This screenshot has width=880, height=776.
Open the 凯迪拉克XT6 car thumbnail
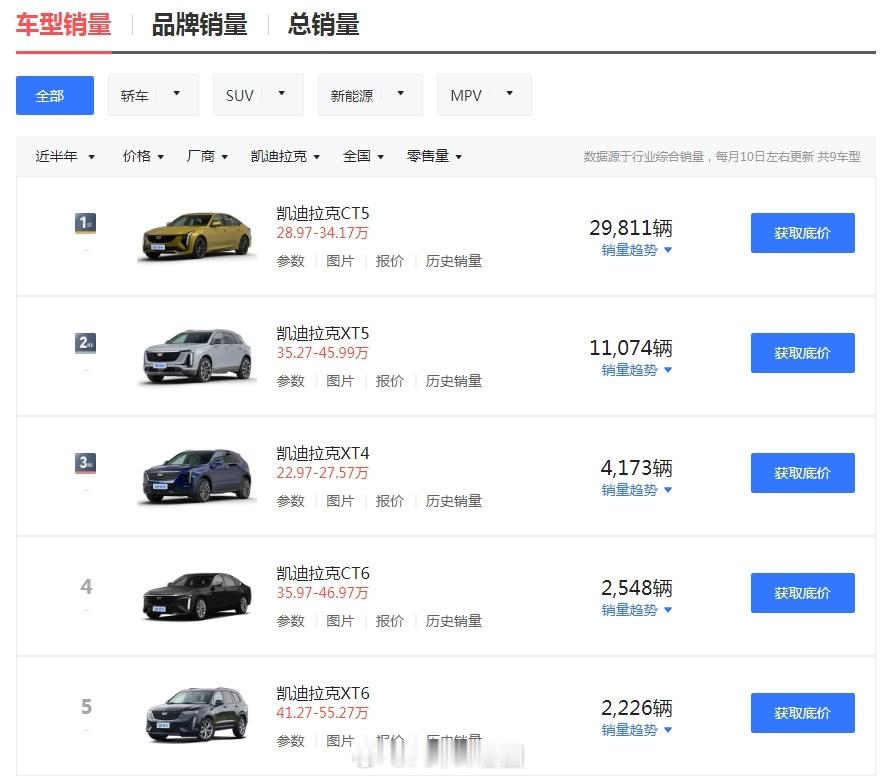(196, 715)
